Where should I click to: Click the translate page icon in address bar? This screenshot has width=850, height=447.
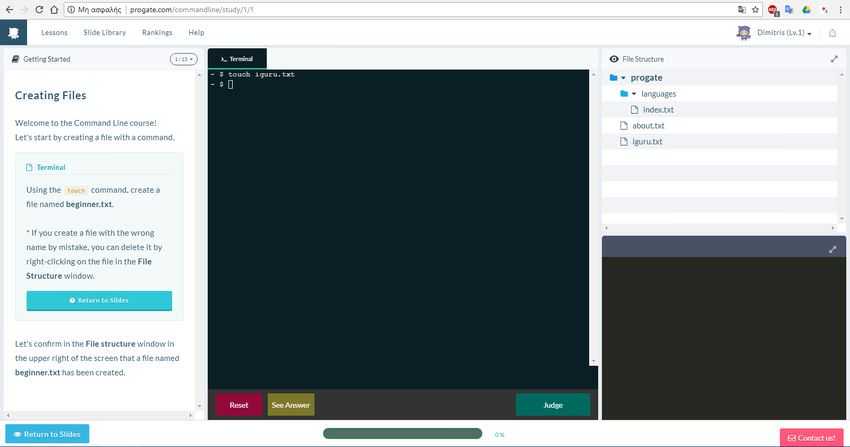click(742, 10)
